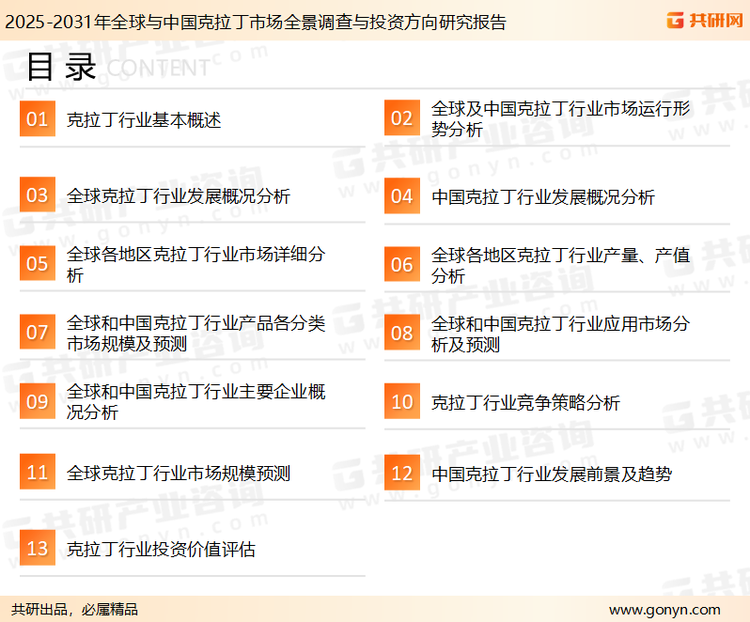Select chapter title 克拉丁行业竞争策略分析
Image resolution: width=750 pixels, height=622 pixels.
pyautogui.click(x=526, y=403)
